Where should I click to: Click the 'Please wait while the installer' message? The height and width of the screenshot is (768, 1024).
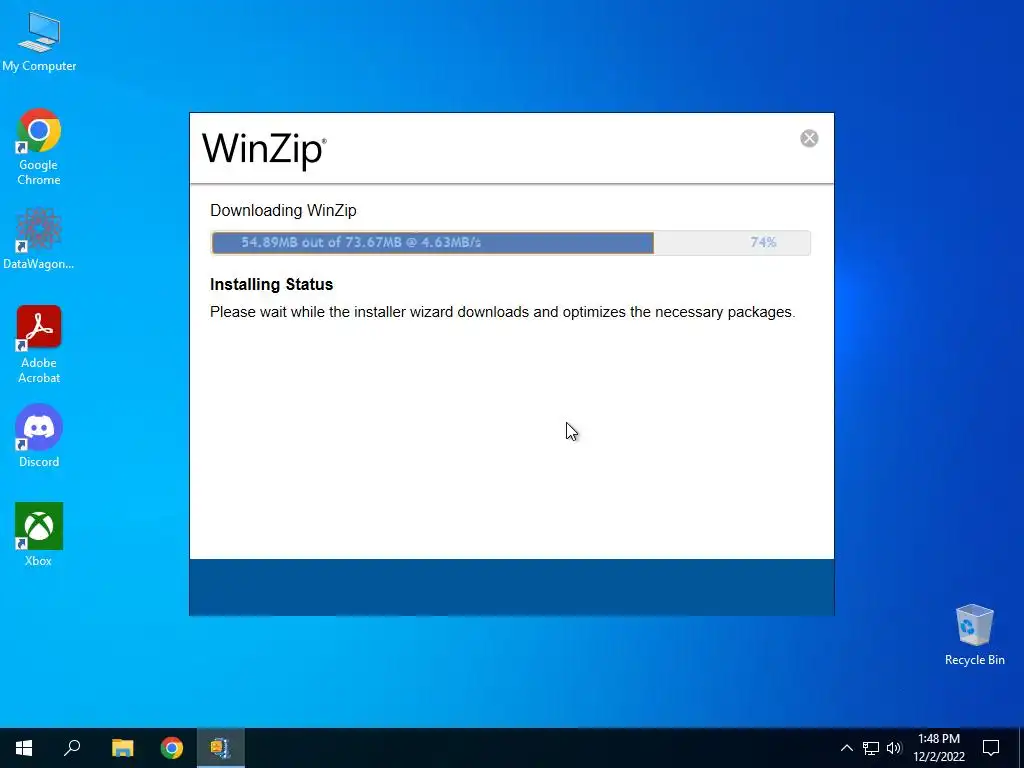point(502,312)
